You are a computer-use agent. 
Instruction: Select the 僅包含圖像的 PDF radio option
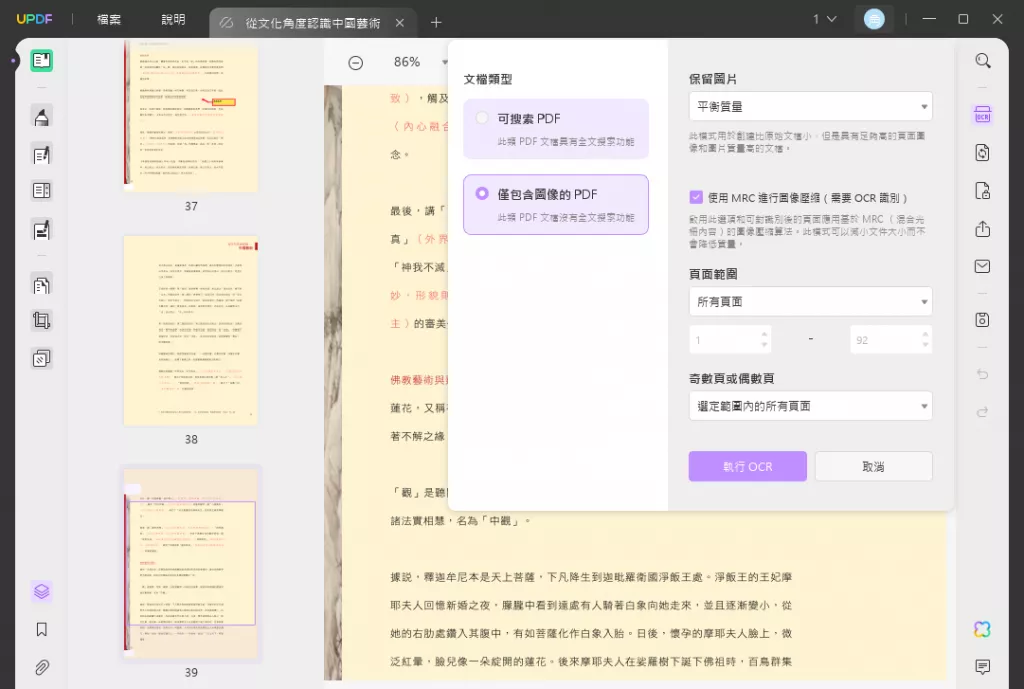(x=482, y=194)
